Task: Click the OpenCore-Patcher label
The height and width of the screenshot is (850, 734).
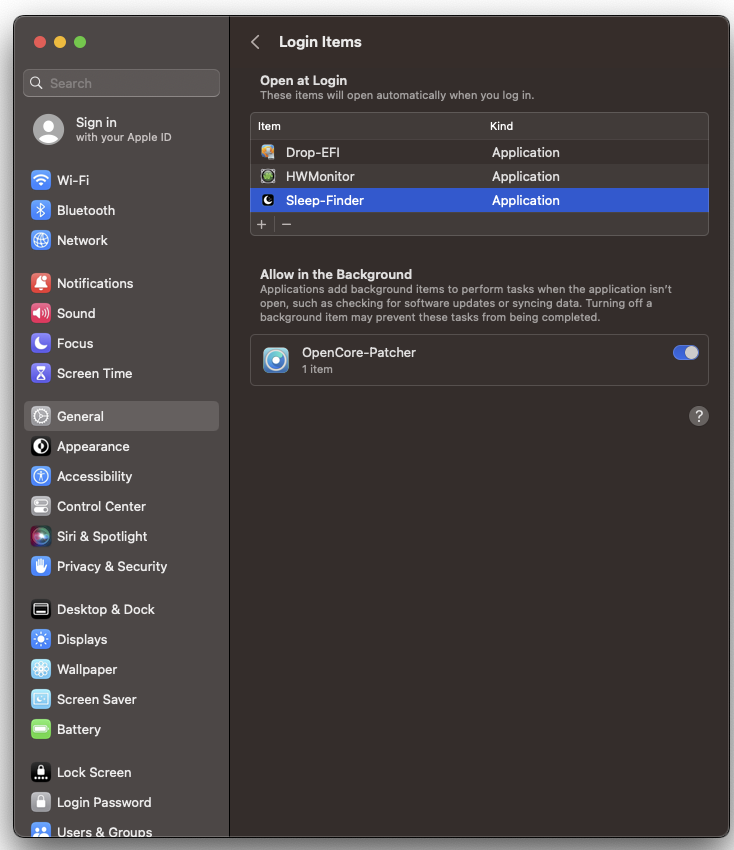Action: click(359, 352)
